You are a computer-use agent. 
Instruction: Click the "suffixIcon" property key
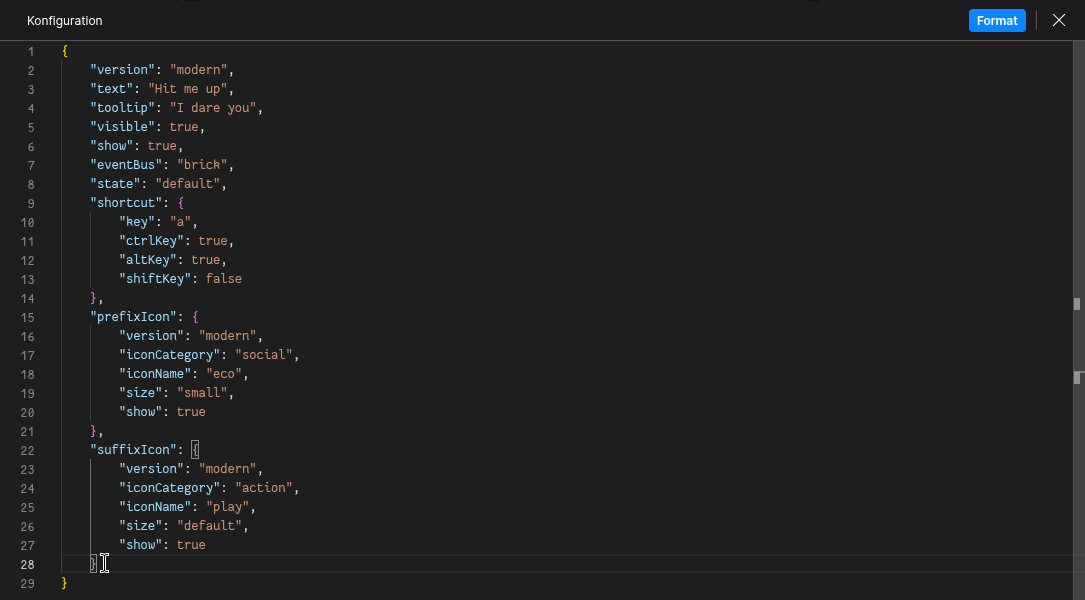pos(132,450)
